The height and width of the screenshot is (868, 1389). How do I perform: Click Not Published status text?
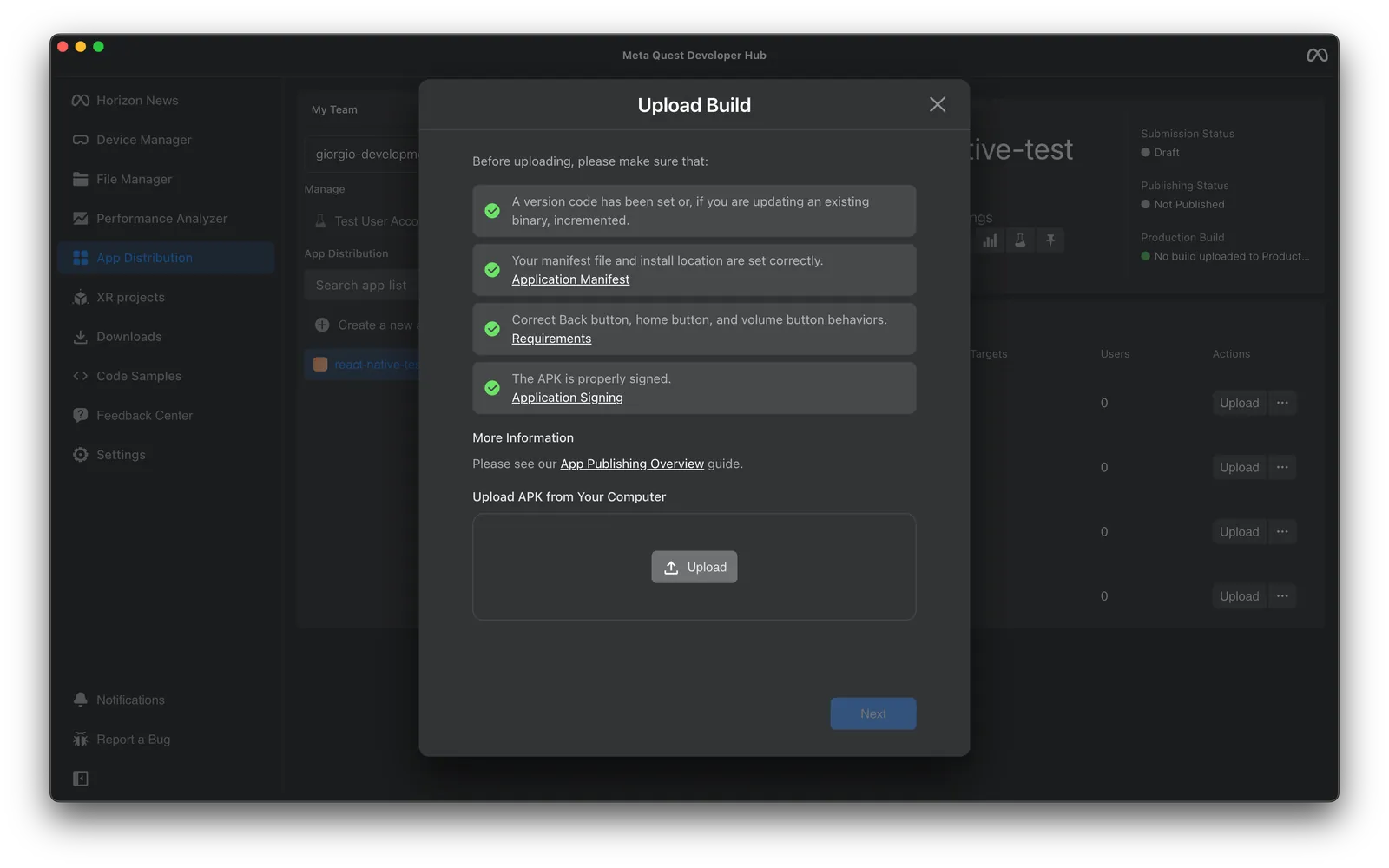1189,204
